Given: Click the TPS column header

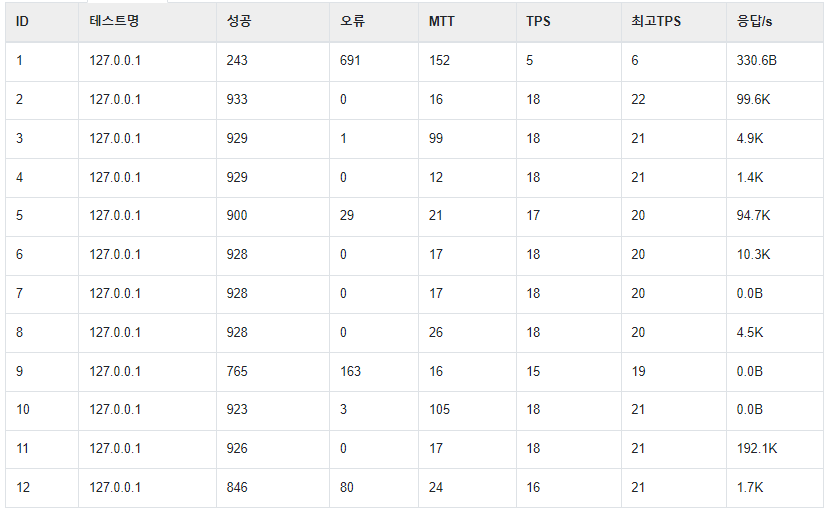Looking at the screenshot, I should [569, 22].
